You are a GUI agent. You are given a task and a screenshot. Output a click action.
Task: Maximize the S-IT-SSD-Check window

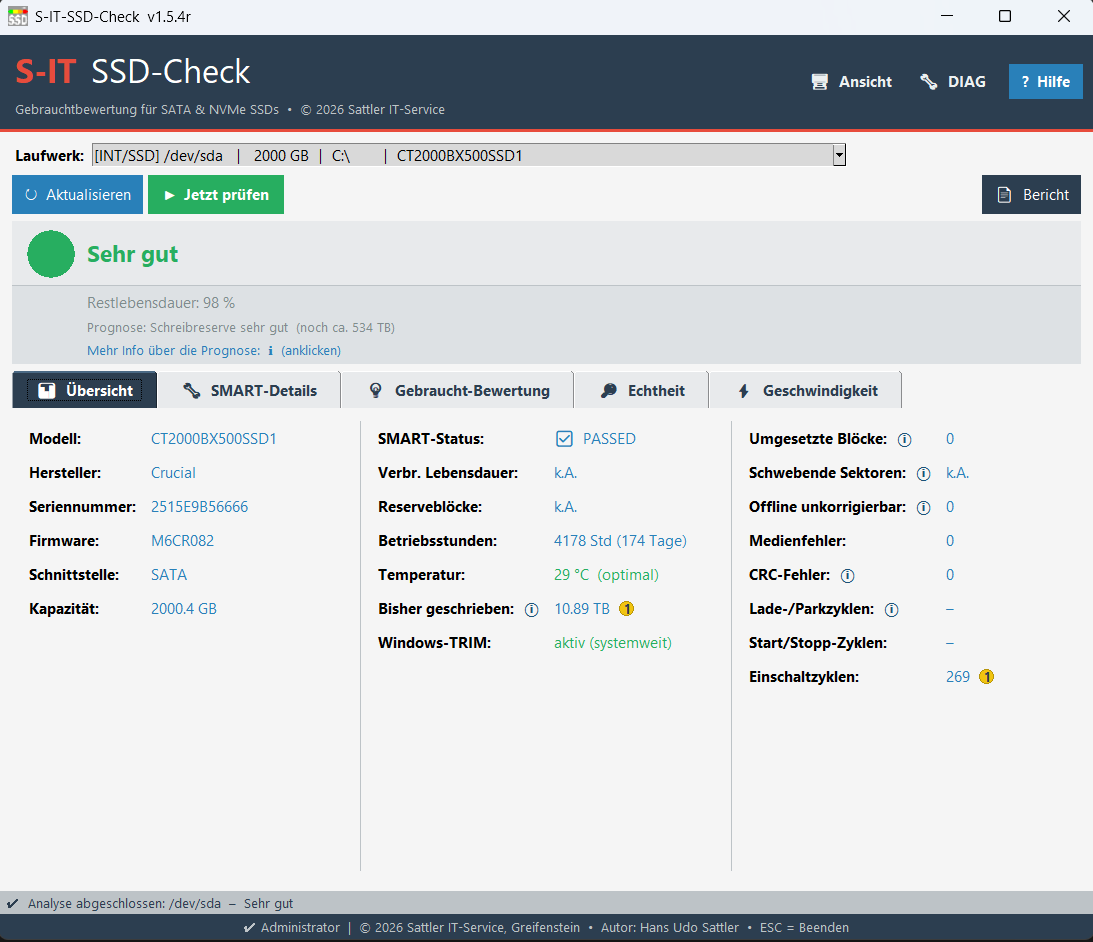tap(1004, 16)
